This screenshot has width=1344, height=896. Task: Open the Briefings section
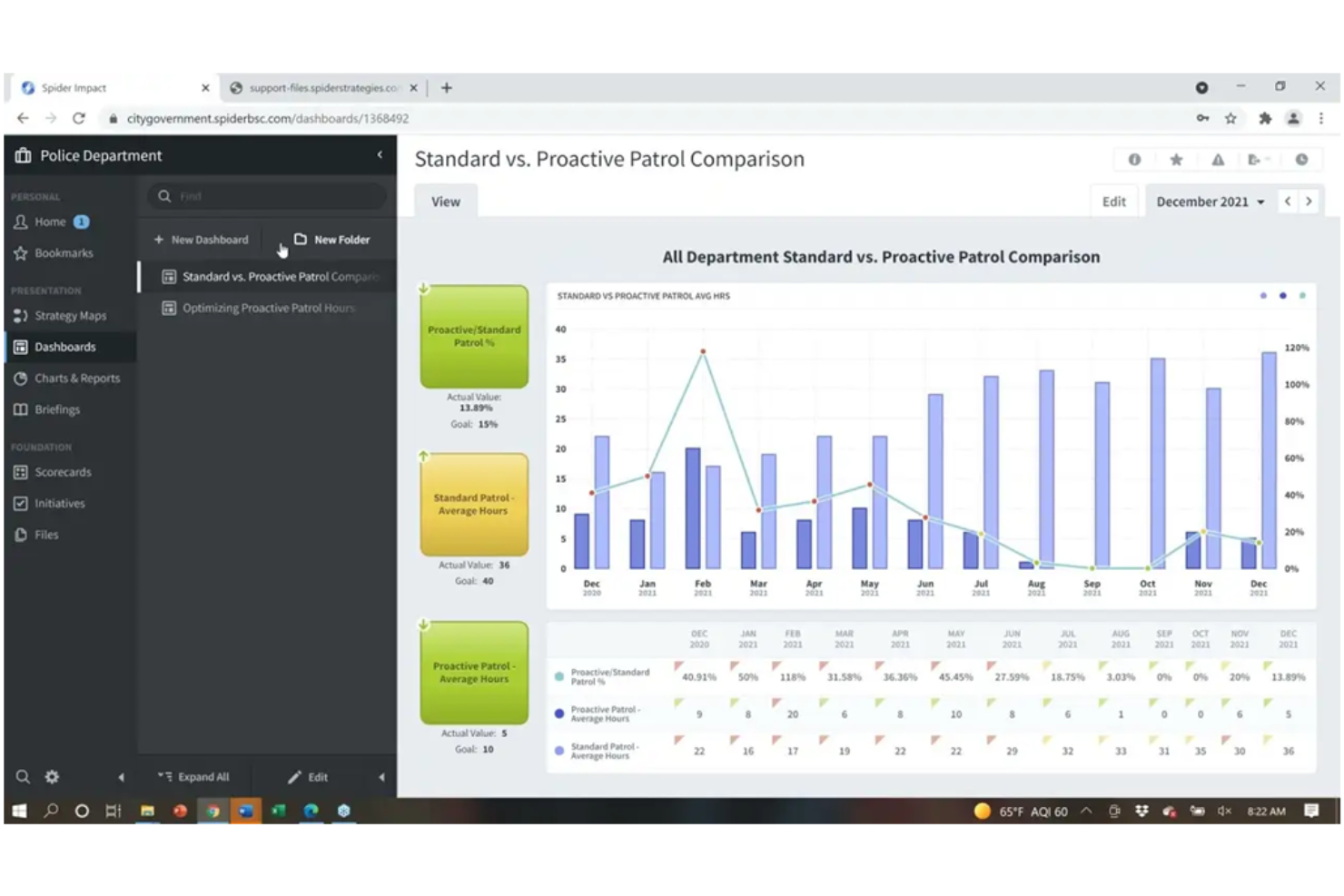tap(57, 409)
